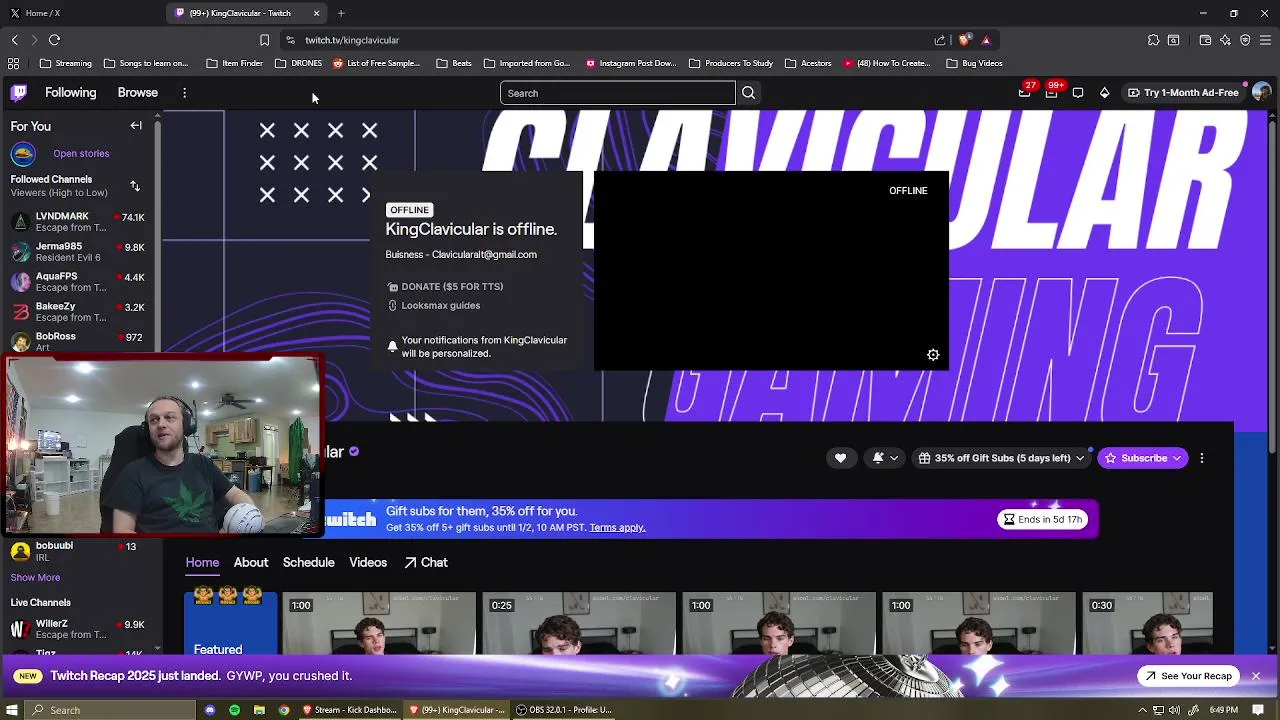Click Try 1-Month Ad-Free button
Viewport: 1280px width, 720px height.
point(1183,92)
